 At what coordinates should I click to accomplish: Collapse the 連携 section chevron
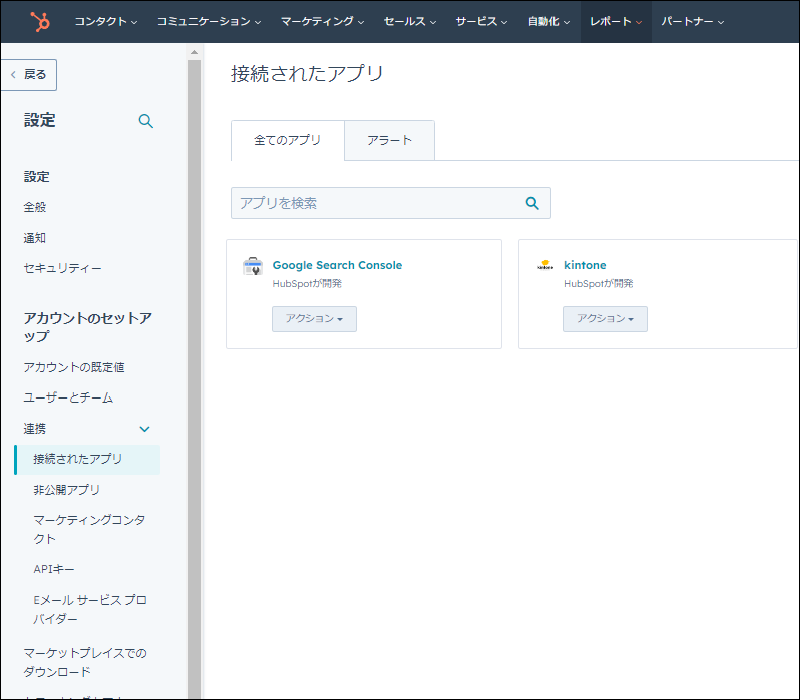tap(144, 429)
